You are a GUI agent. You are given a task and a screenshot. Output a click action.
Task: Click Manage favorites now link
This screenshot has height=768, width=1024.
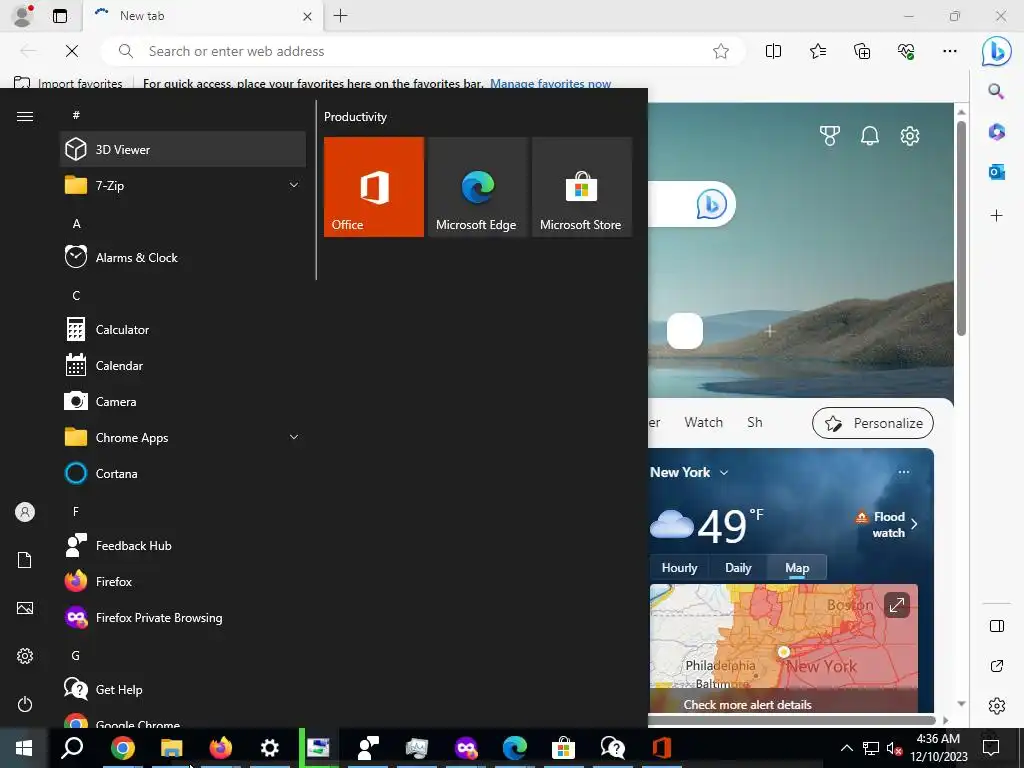tap(551, 83)
